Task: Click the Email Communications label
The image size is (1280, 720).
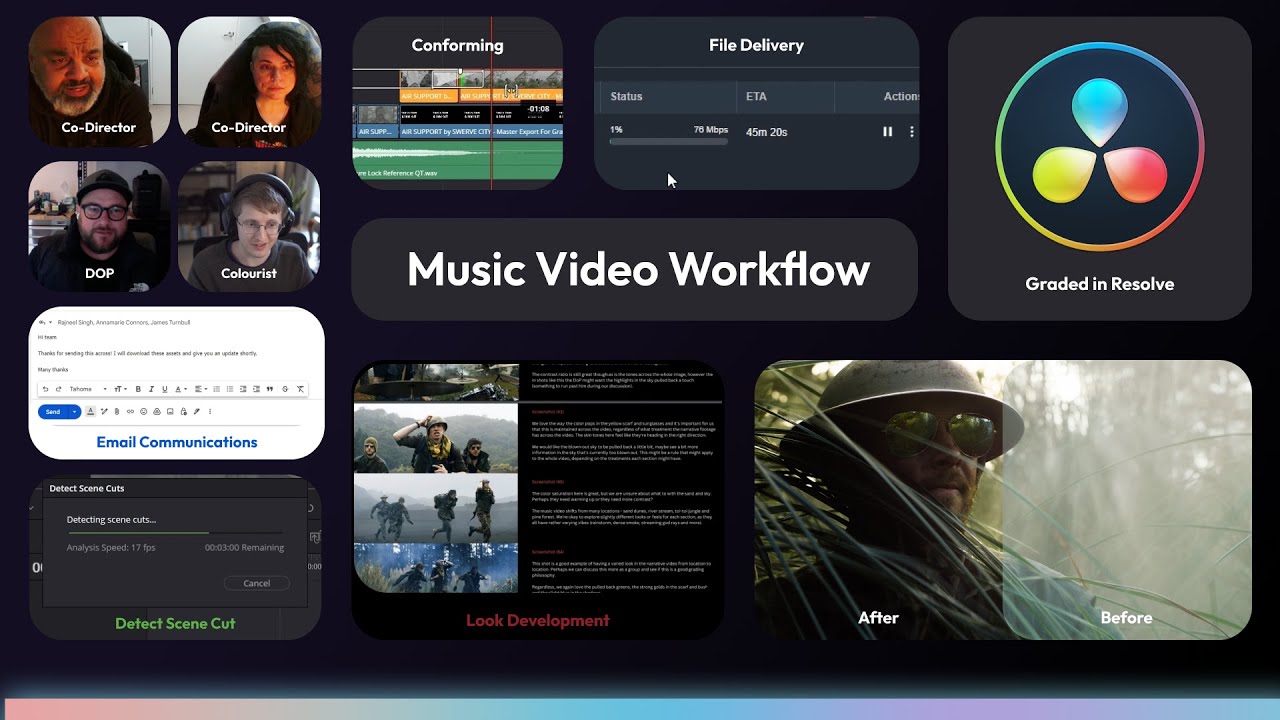Action: 177,442
